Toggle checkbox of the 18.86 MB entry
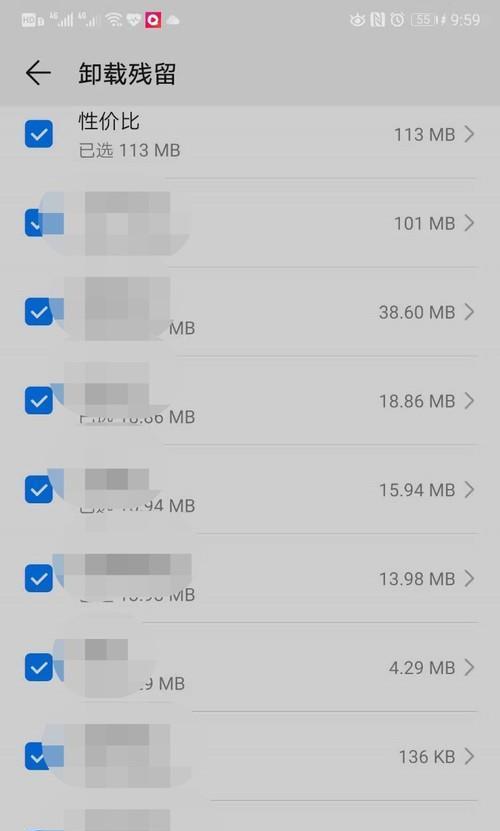This screenshot has height=831, width=500. [39, 401]
